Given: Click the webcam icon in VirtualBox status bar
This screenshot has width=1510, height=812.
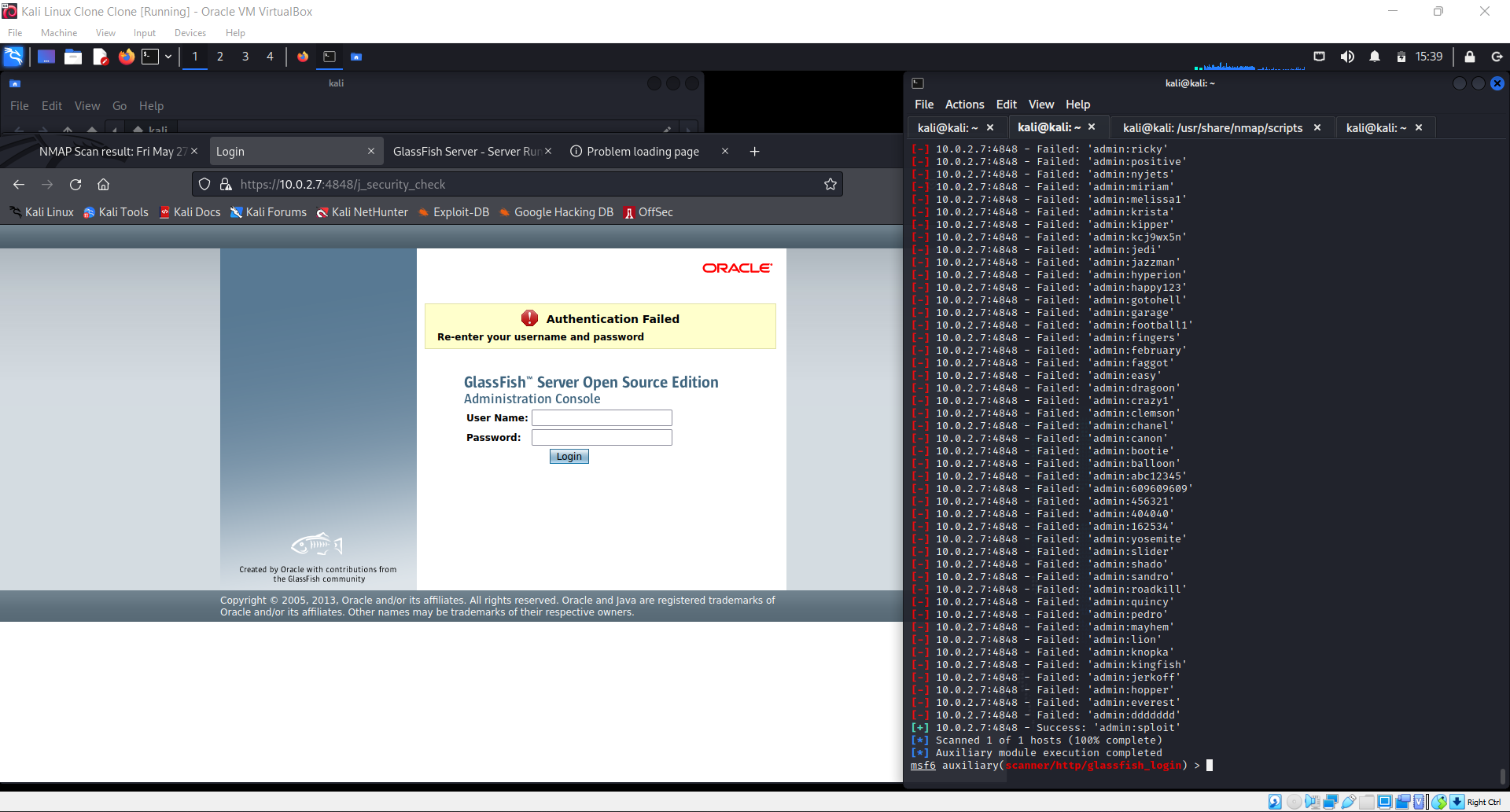Looking at the screenshot, I should [x=1402, y=801].
